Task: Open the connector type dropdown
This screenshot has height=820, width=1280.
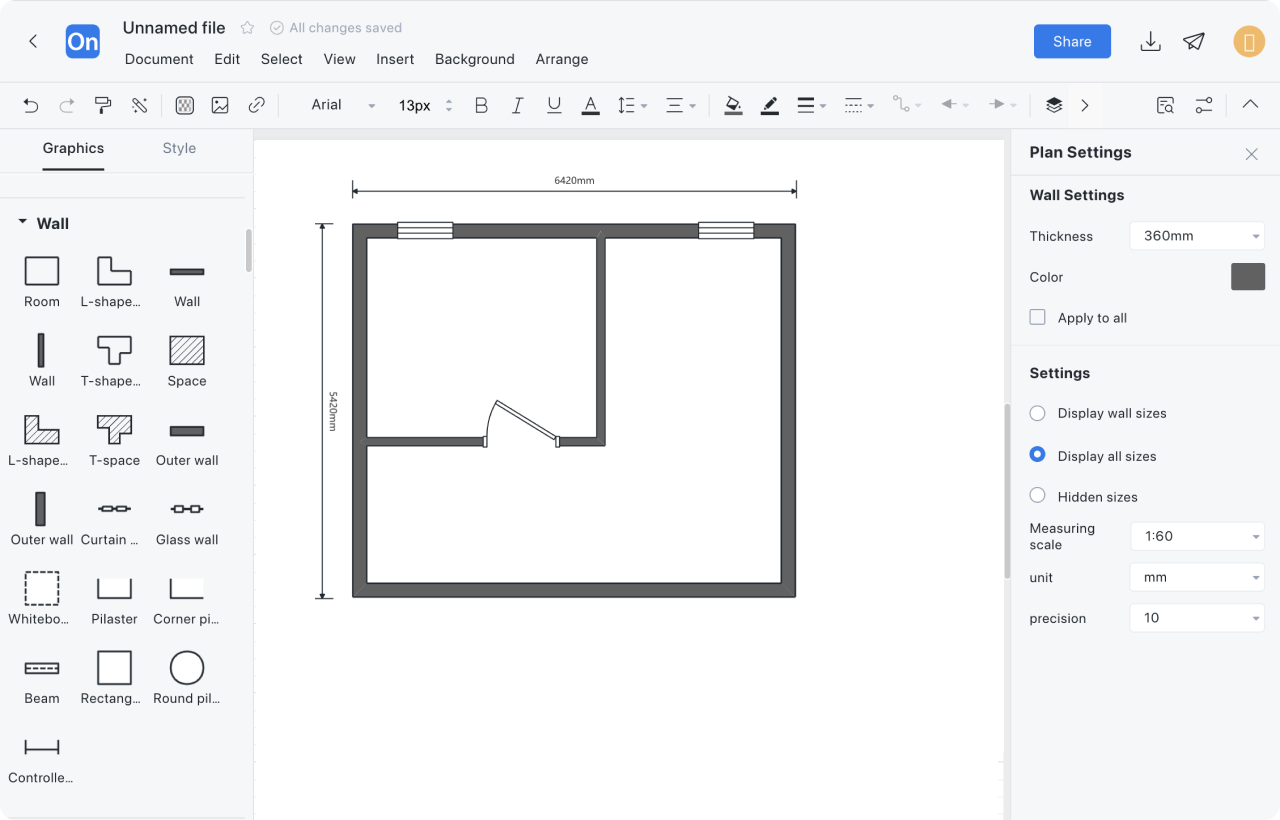Action: click(907, 105)
